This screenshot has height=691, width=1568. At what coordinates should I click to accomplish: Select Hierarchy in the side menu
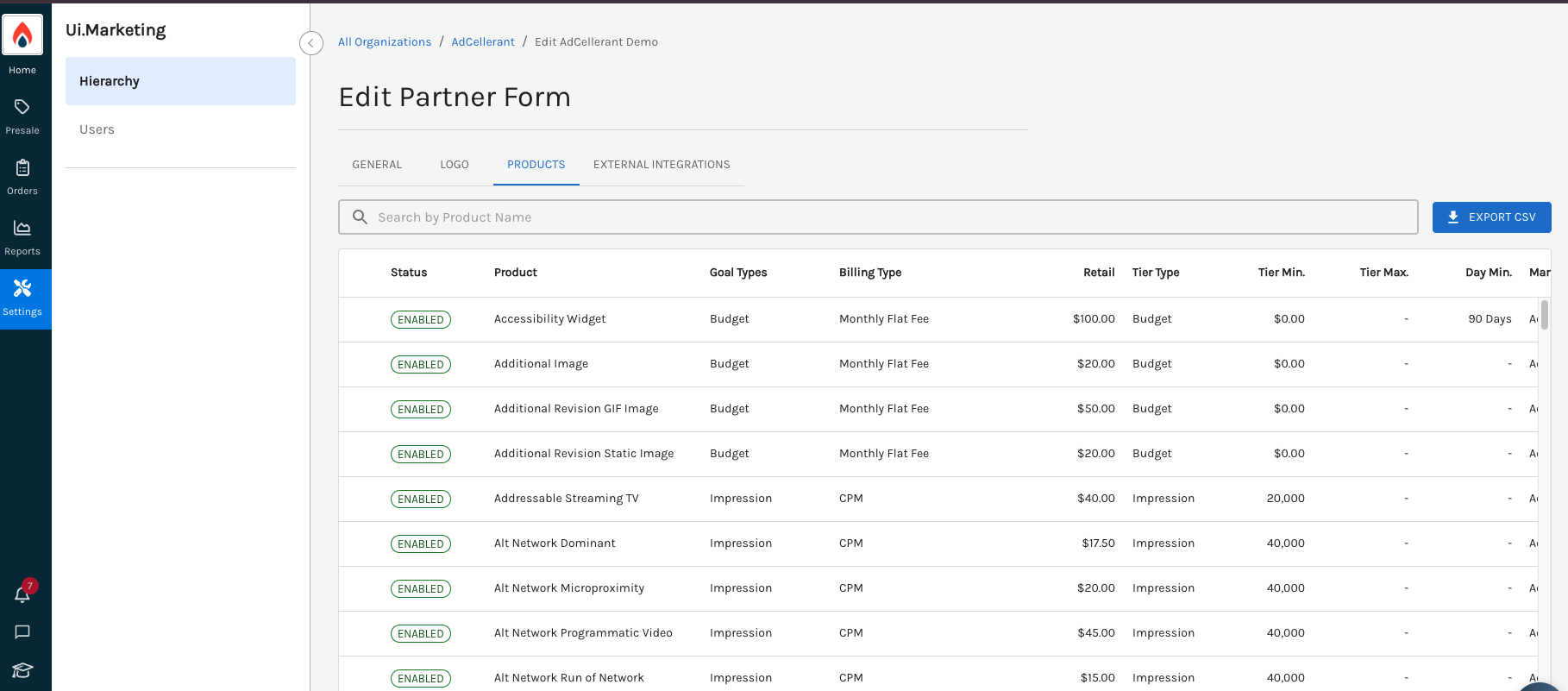pyautogui.click(x=180, y=81)
